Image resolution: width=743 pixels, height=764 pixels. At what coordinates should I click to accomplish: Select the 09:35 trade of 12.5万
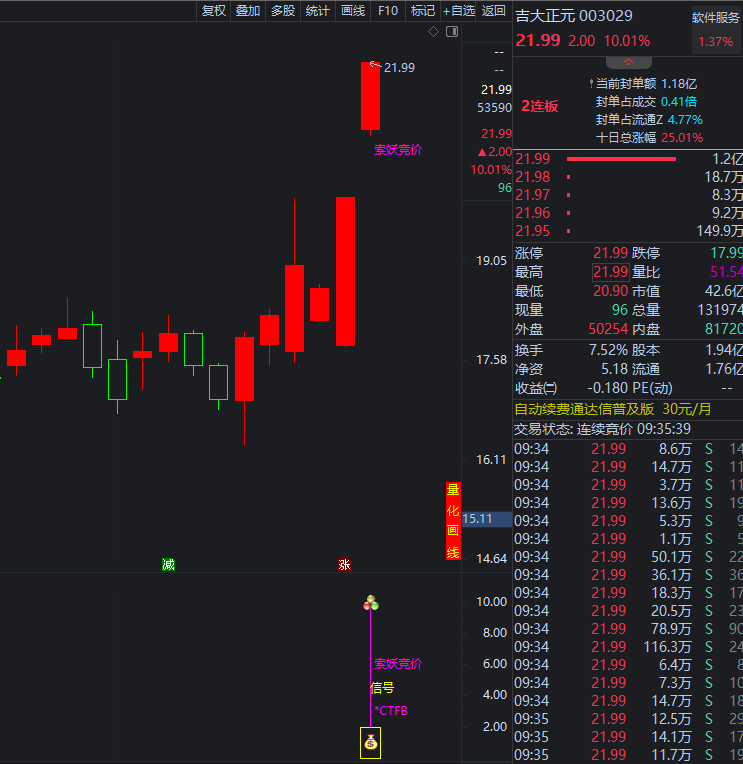[x=629, y=719]
